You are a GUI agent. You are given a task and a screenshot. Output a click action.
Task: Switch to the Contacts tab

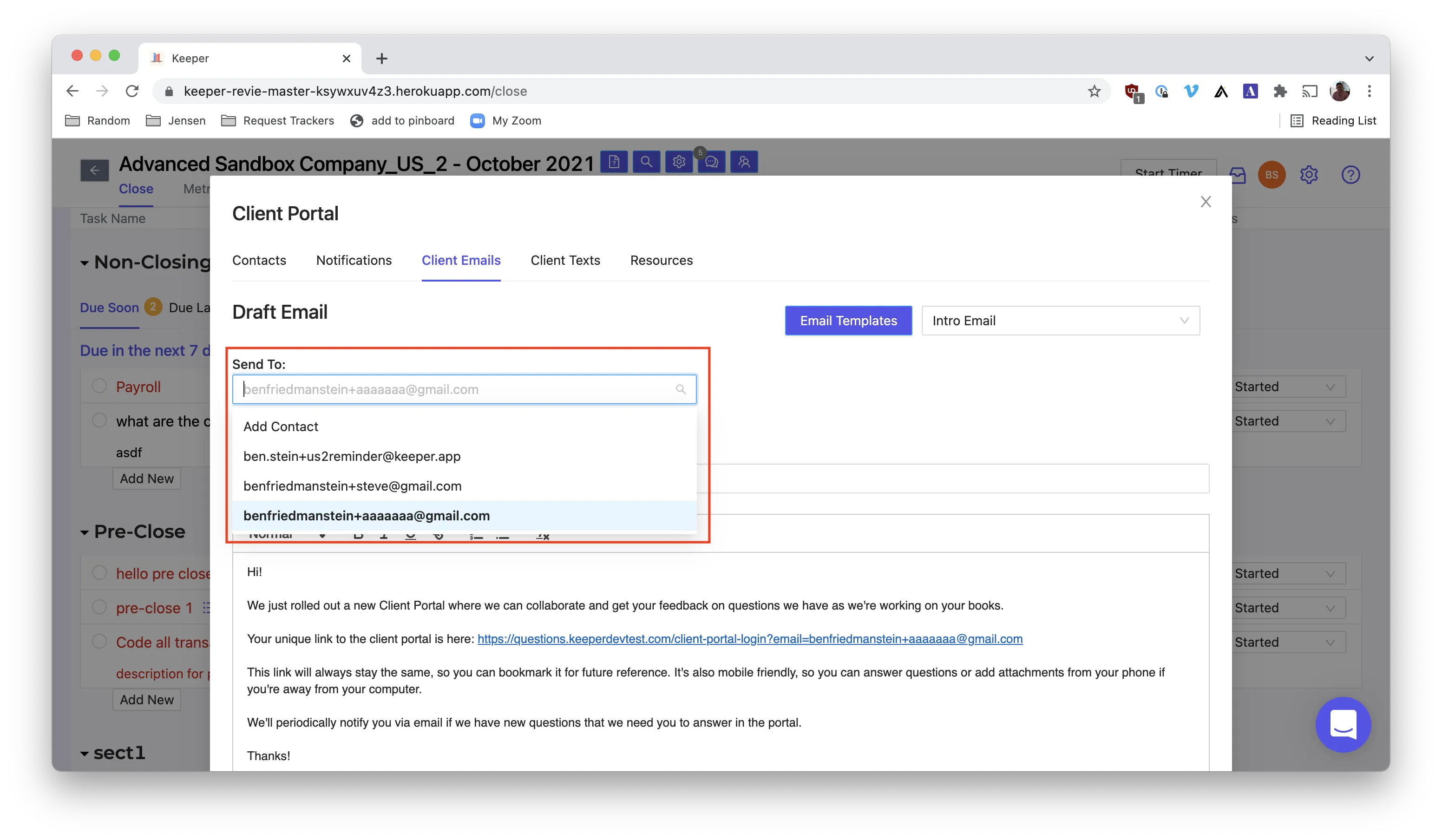[x=259, y=260]
